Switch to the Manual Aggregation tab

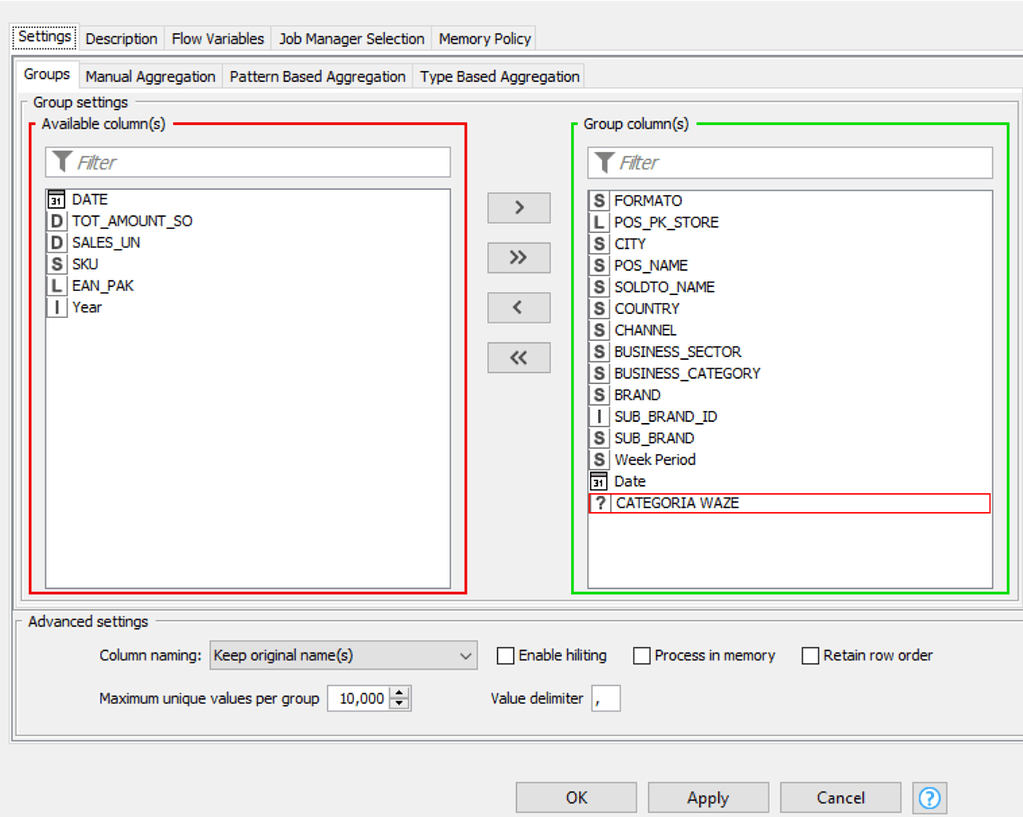tap(150, 76)
